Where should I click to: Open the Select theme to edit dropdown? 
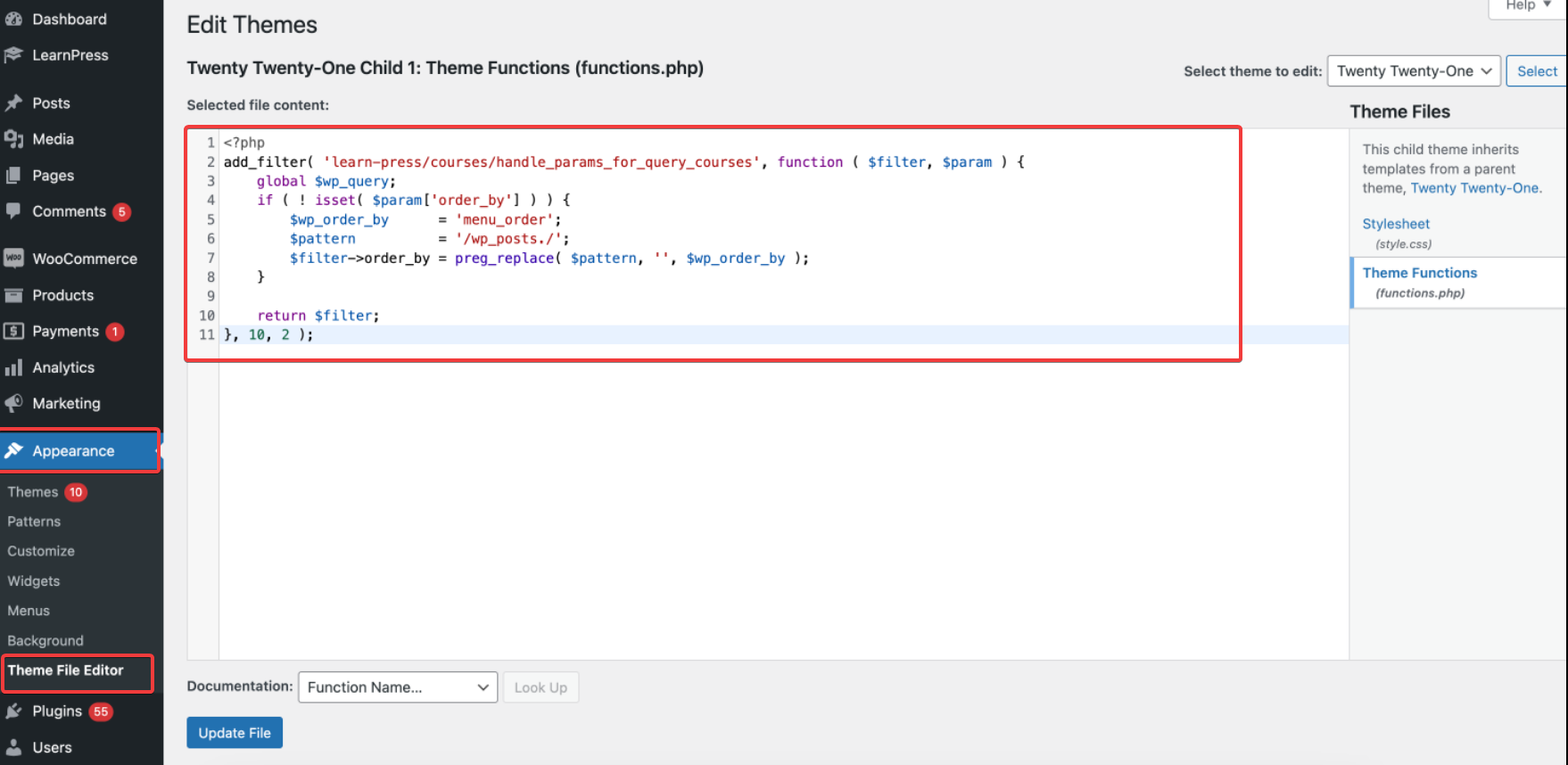click(x=1413, y=71)
